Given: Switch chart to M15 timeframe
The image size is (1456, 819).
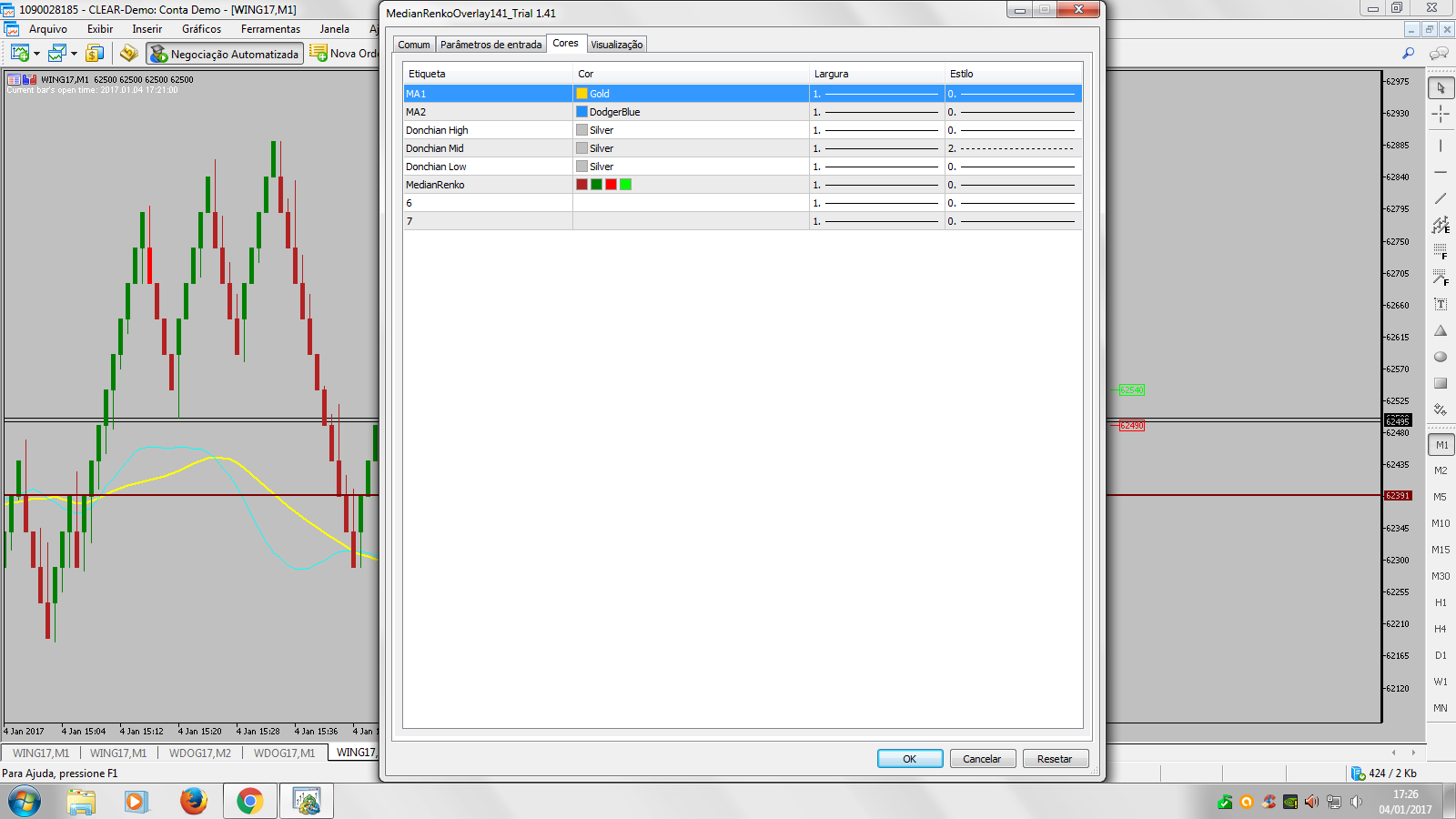Looking at the screenshot, I should (x=1441, y=551).
